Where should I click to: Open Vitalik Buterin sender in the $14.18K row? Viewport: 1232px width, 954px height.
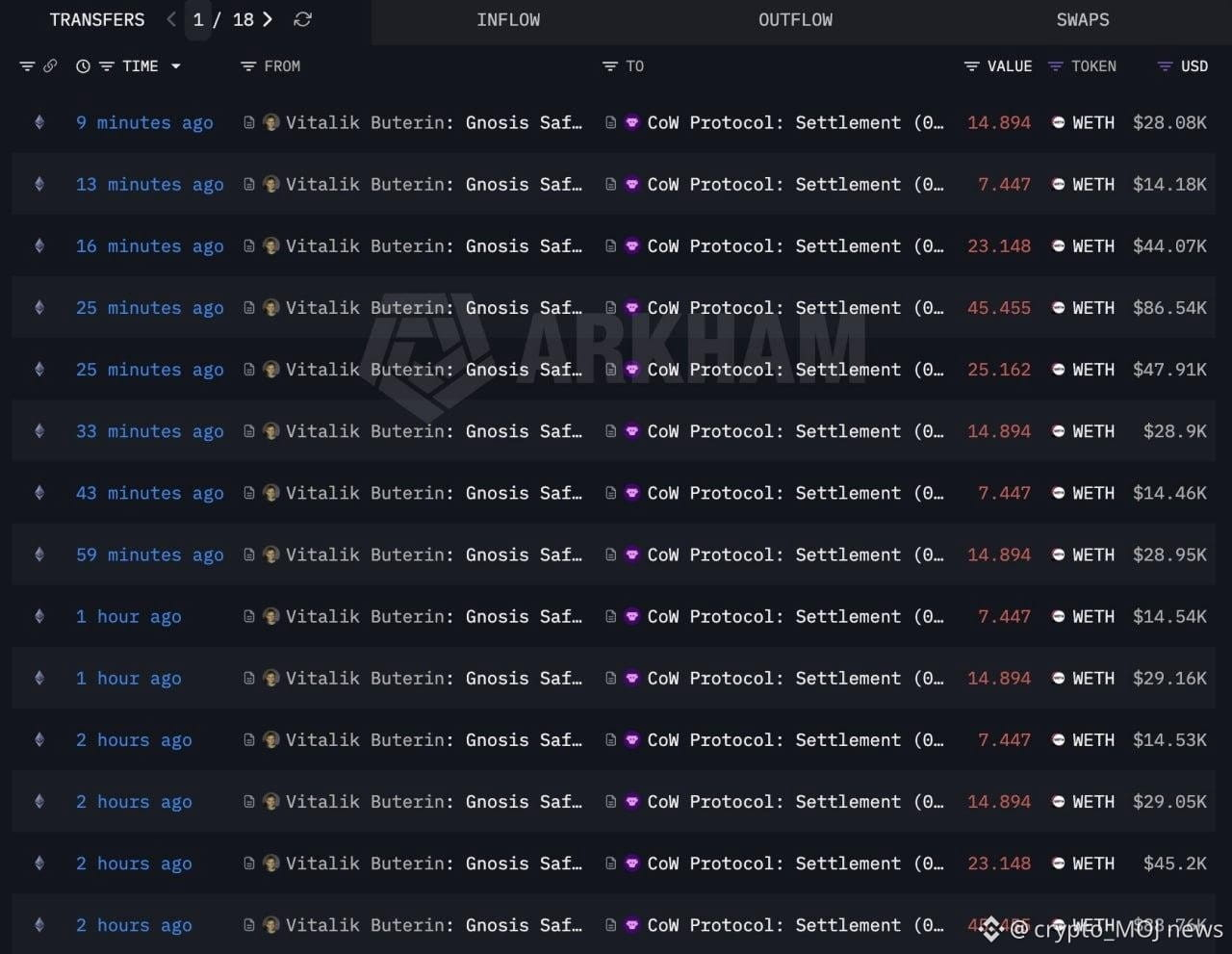point(434,184)
